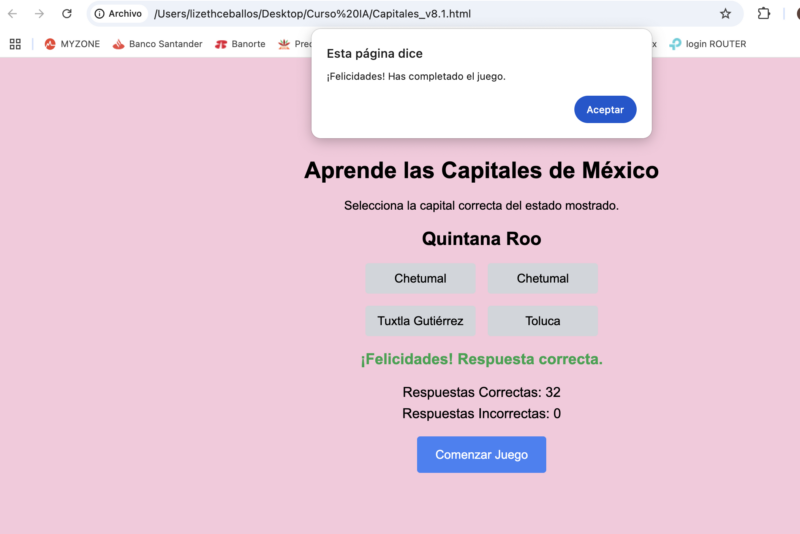Open the Extensions puzzle icon

(x=764, y=14)
